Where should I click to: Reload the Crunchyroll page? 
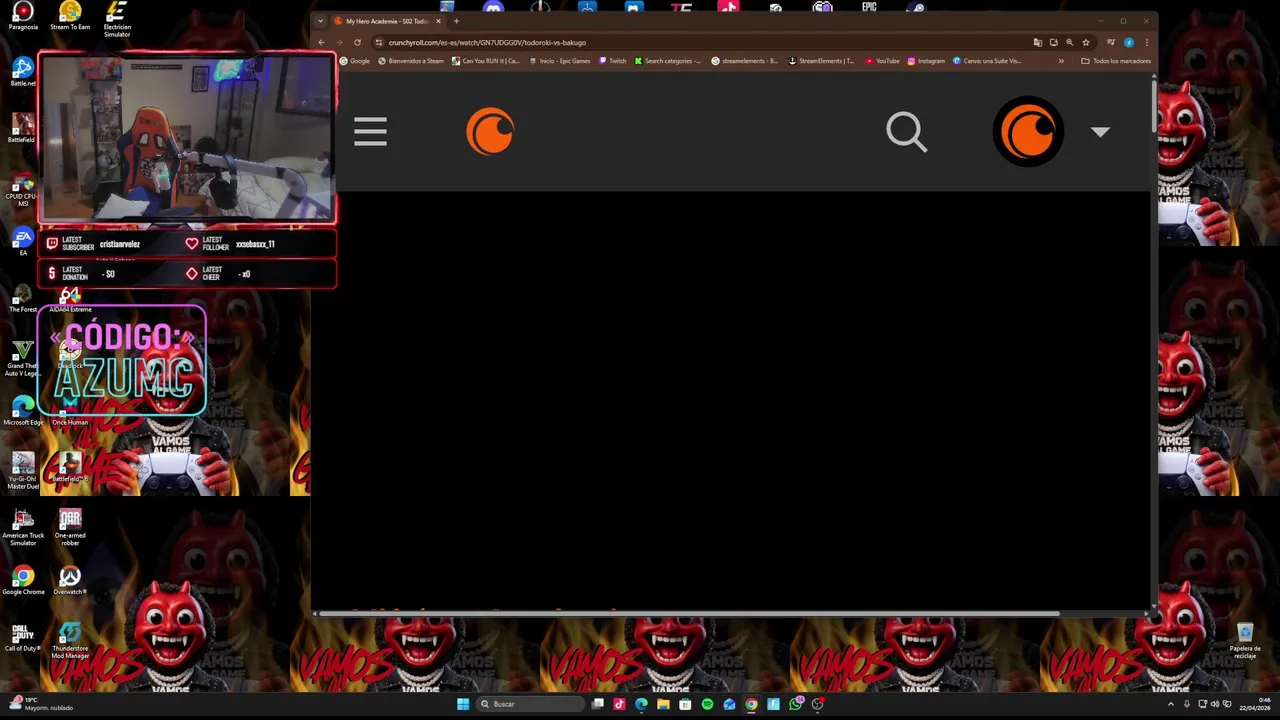coord(357,42)
